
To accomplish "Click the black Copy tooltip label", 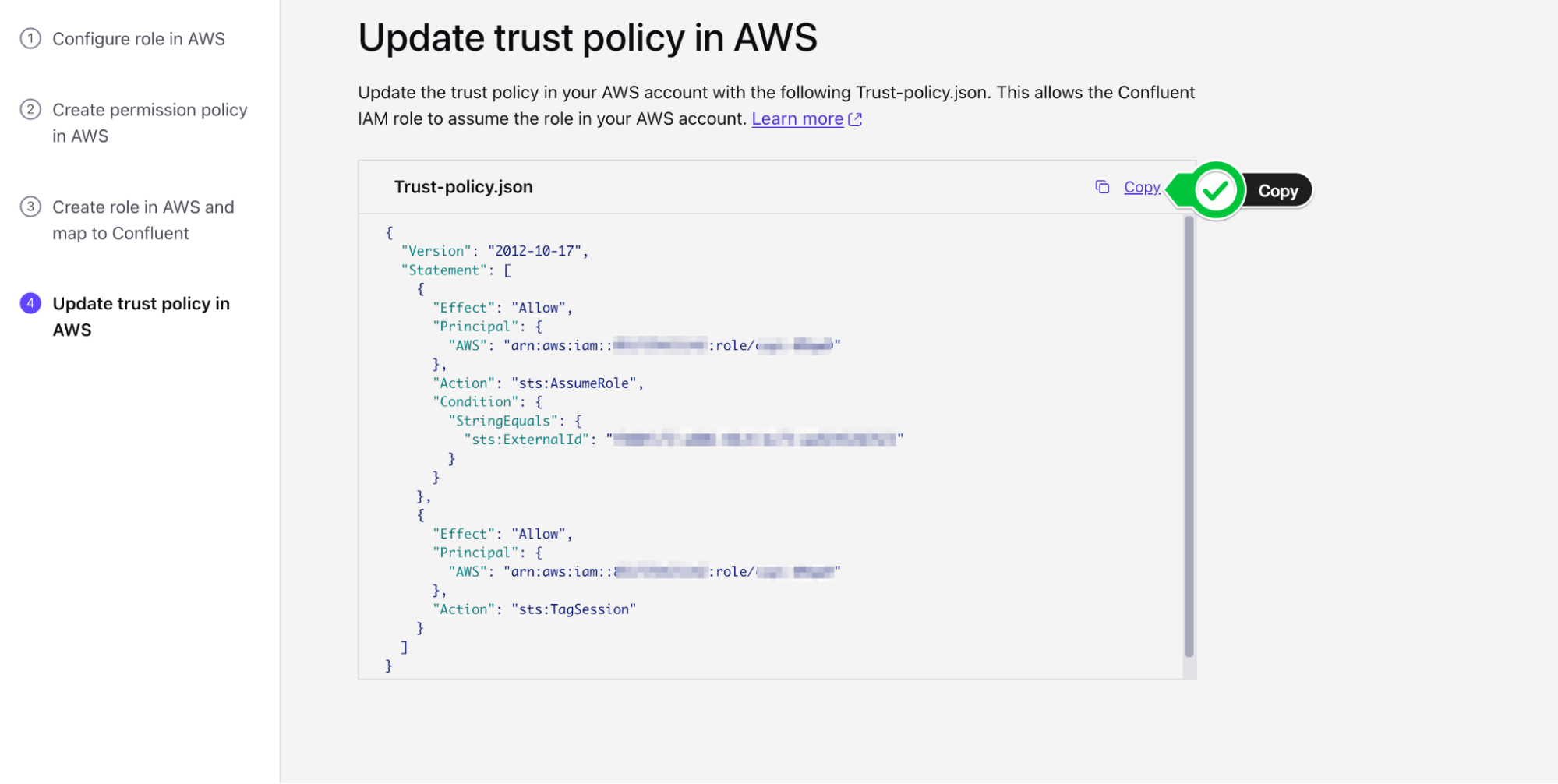I will pyautogui.click(x=1278, y=191).
